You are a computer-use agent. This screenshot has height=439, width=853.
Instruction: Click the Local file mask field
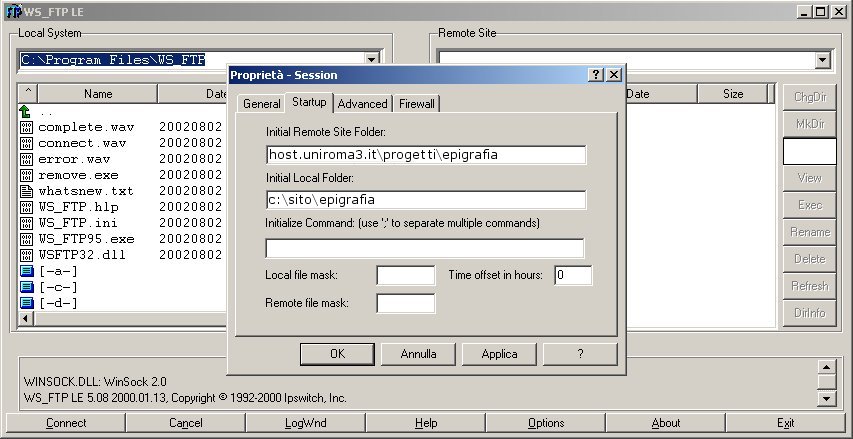406,275
